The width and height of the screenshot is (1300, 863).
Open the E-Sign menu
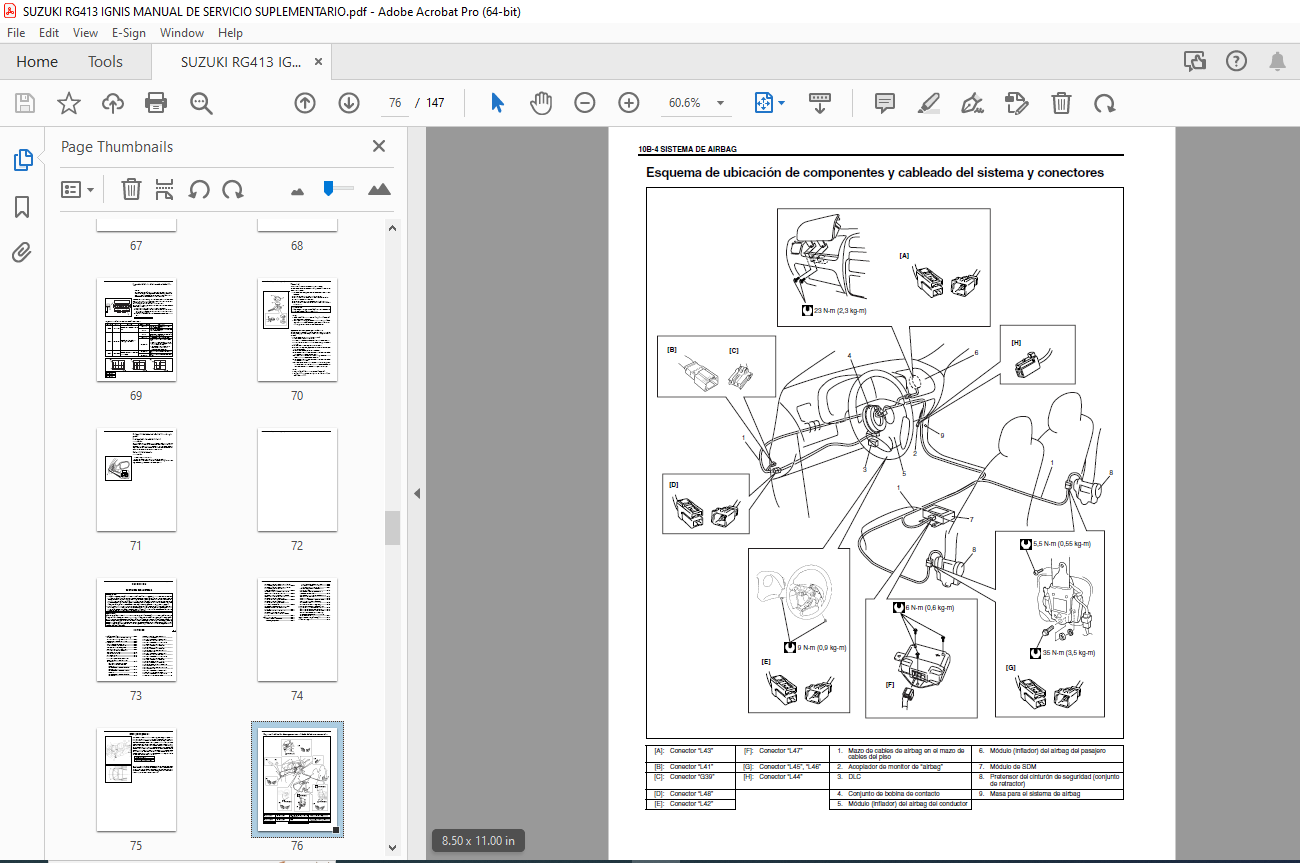coord(129,33)
